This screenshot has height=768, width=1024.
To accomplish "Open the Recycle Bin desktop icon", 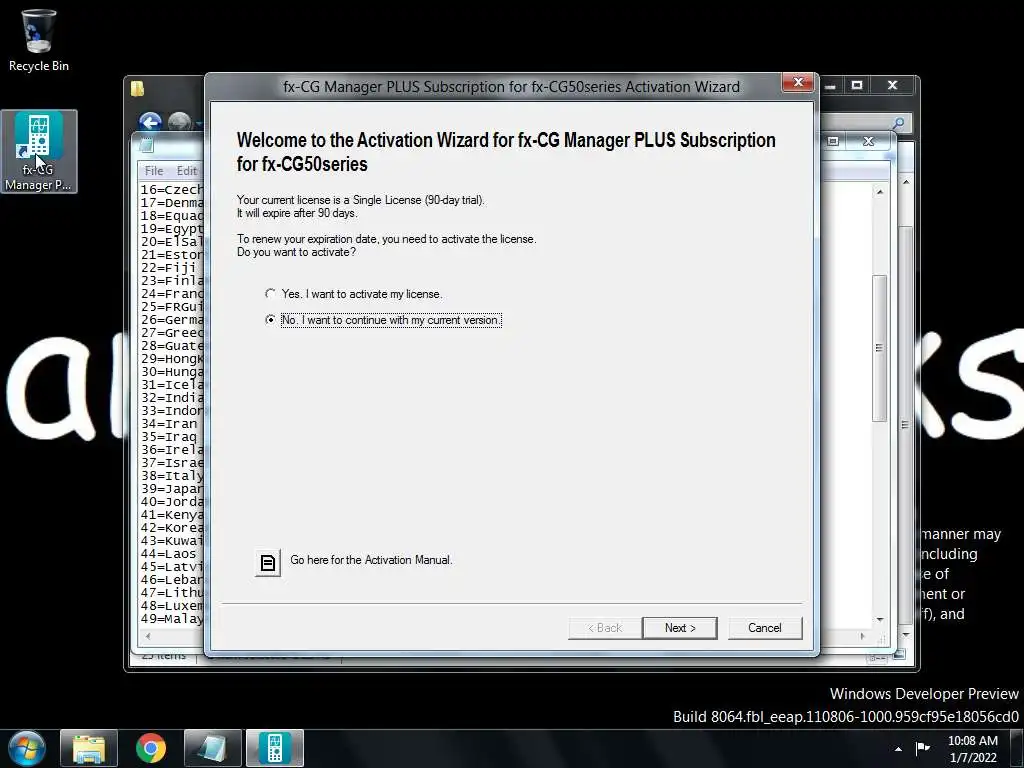I will 39,40.
